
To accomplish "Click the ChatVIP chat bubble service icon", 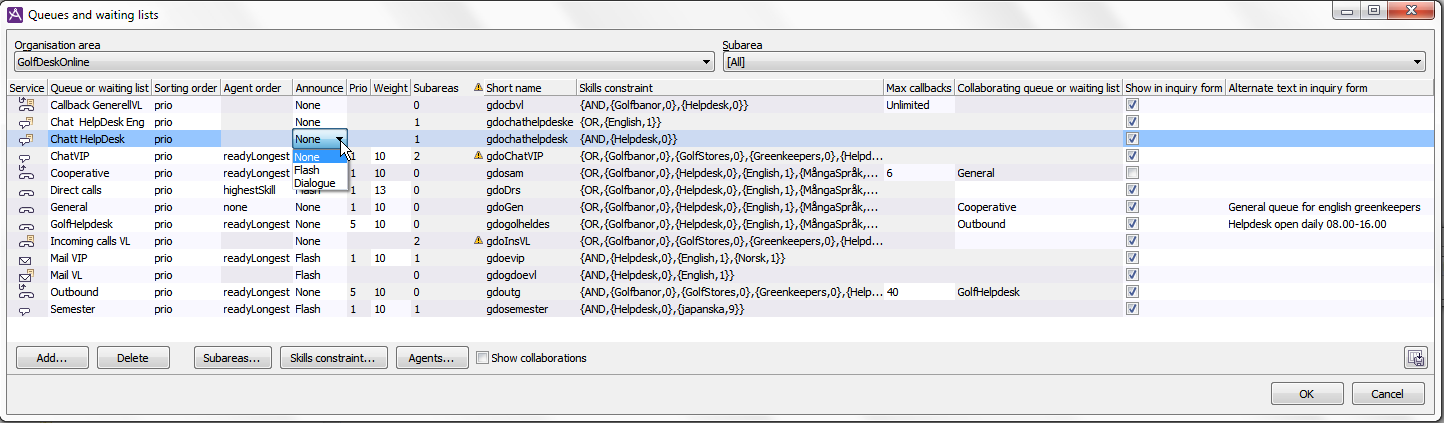I will coord(26,156).
